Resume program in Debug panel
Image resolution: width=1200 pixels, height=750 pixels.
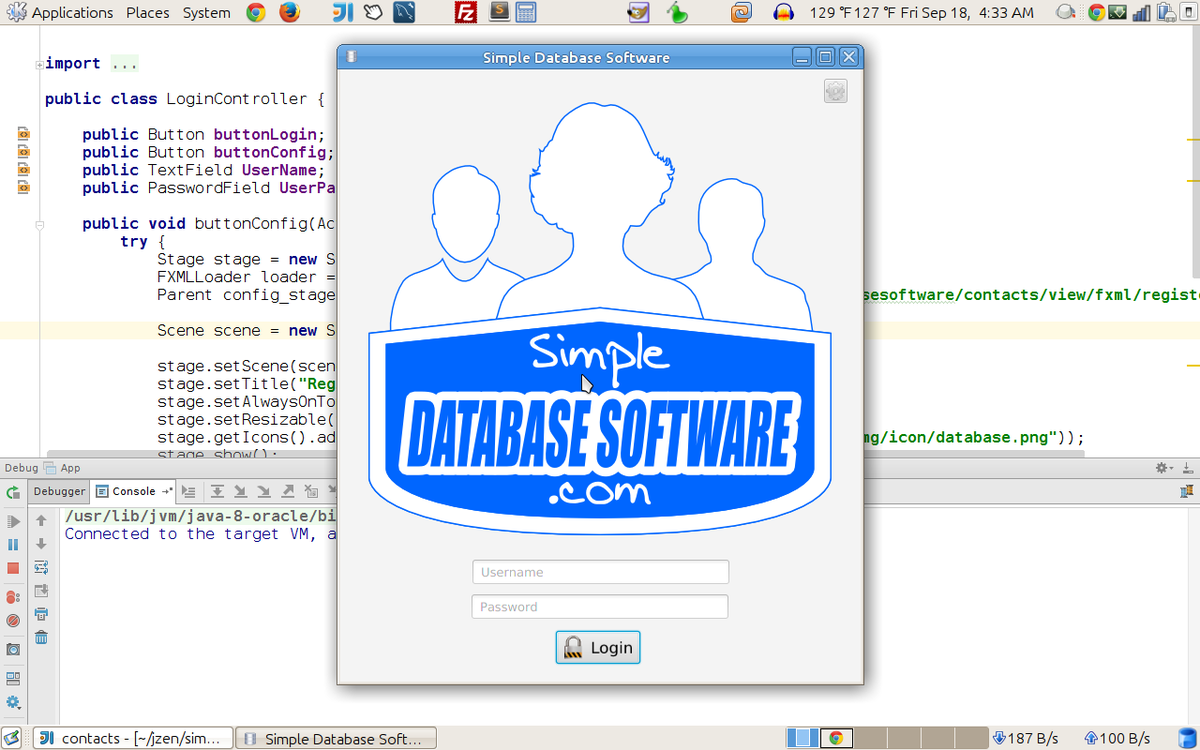pos(13,521)
